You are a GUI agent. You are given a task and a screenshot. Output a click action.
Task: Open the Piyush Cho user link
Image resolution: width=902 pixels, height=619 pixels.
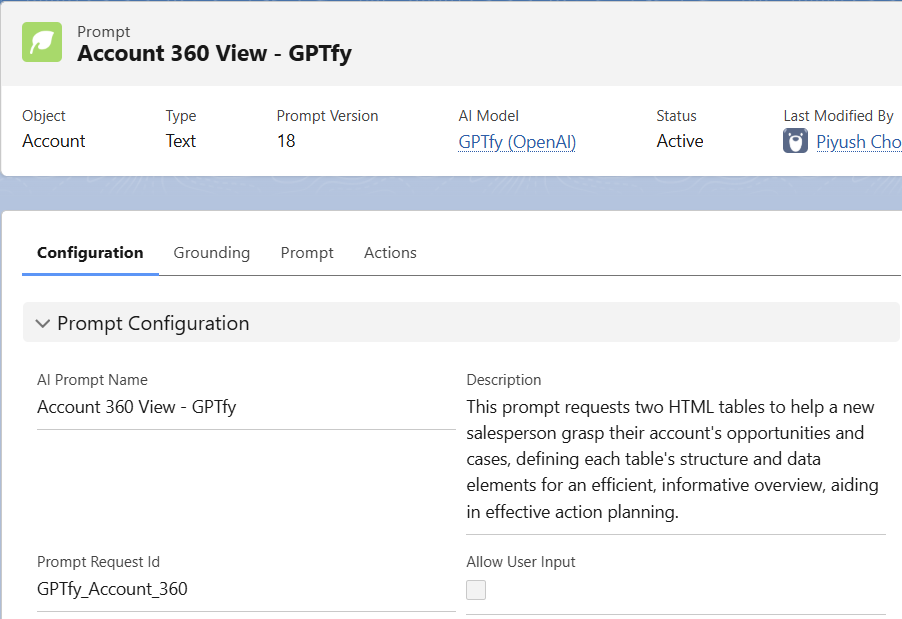click(x=859, y=142)
